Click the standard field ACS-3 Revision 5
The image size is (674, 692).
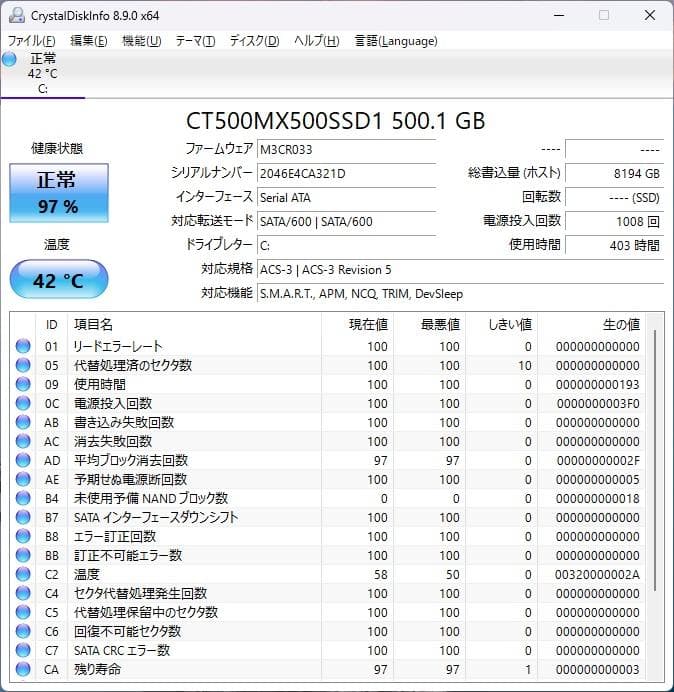pyautogui.click(x=460, y=269)
